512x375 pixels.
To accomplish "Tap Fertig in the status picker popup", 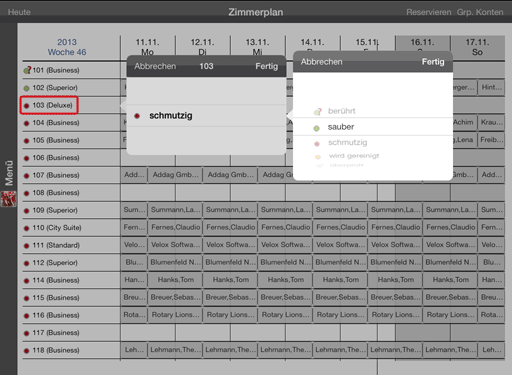I will pyautogui.click(x=433, y=62).
